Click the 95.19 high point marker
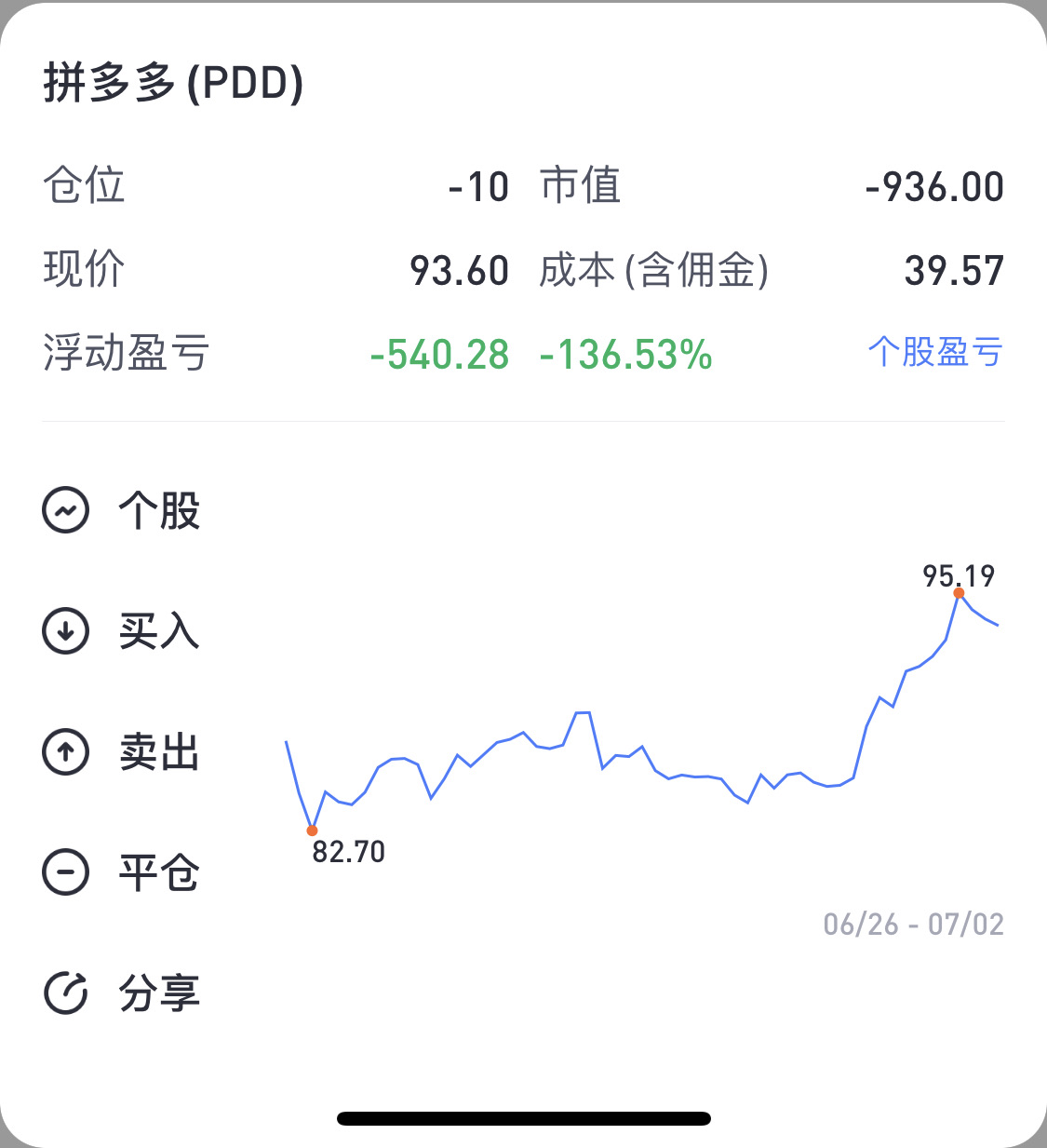The image size is (1047, 1148). click(959, 593)
